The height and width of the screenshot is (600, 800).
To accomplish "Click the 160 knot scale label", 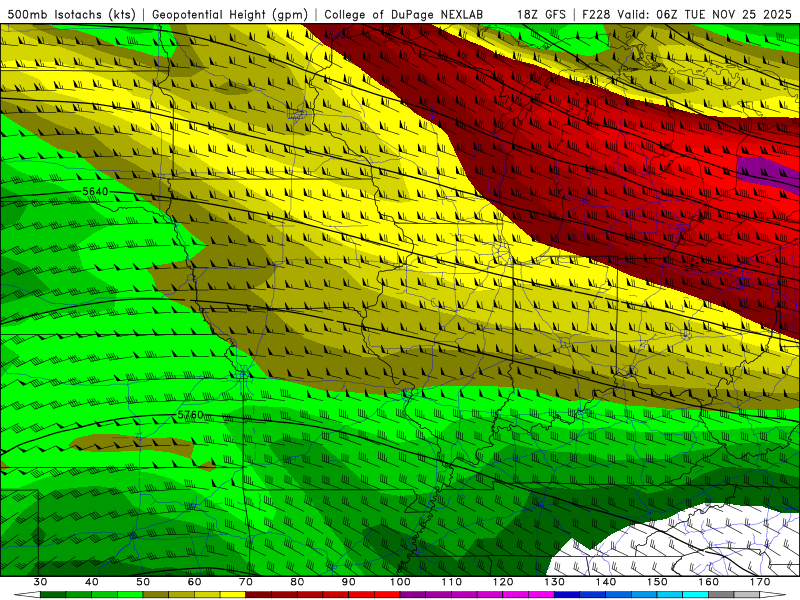I will tap(709, 582).
